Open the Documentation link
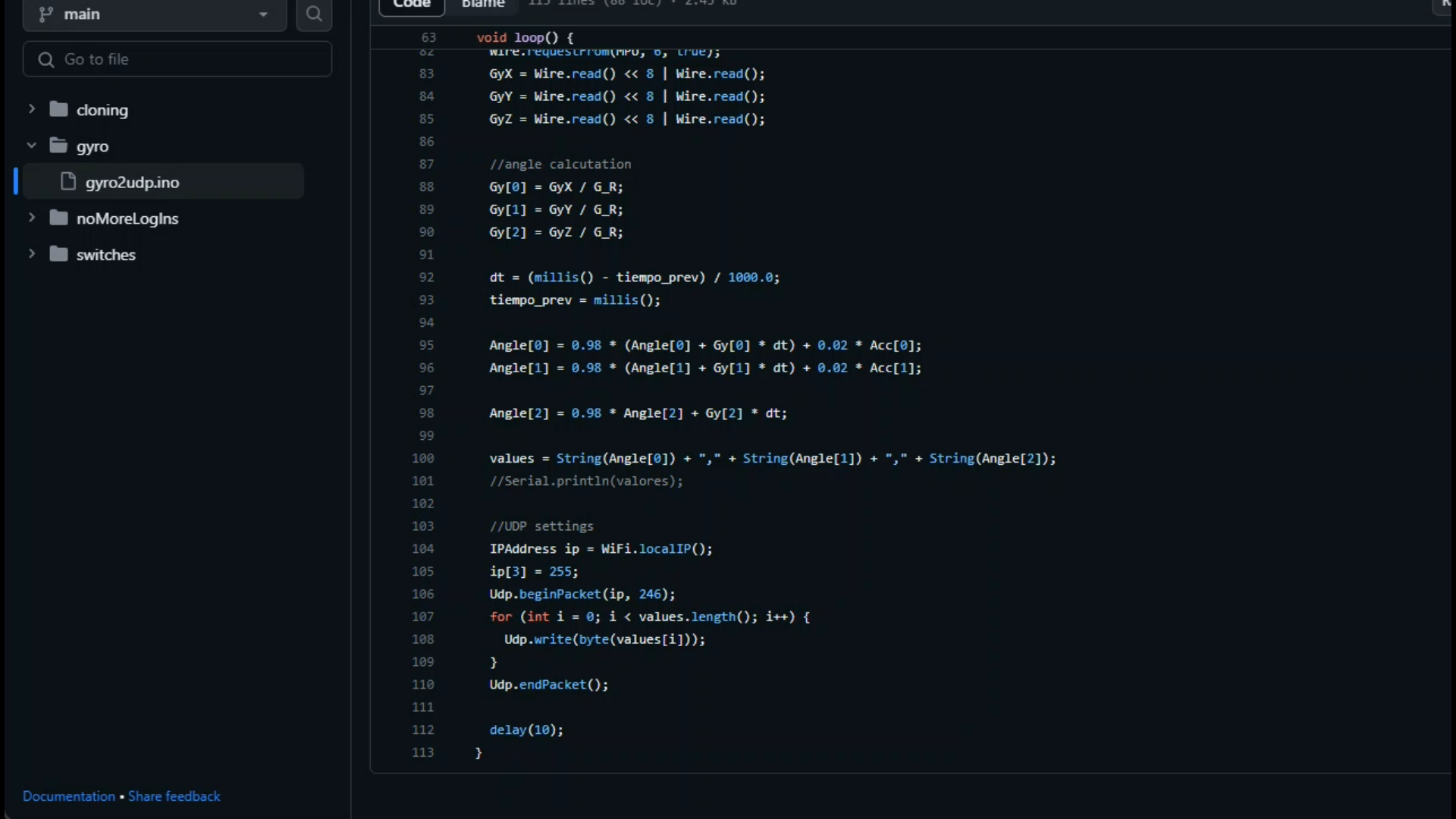This screenshot has width=1456, height=819. coord(69,796)
